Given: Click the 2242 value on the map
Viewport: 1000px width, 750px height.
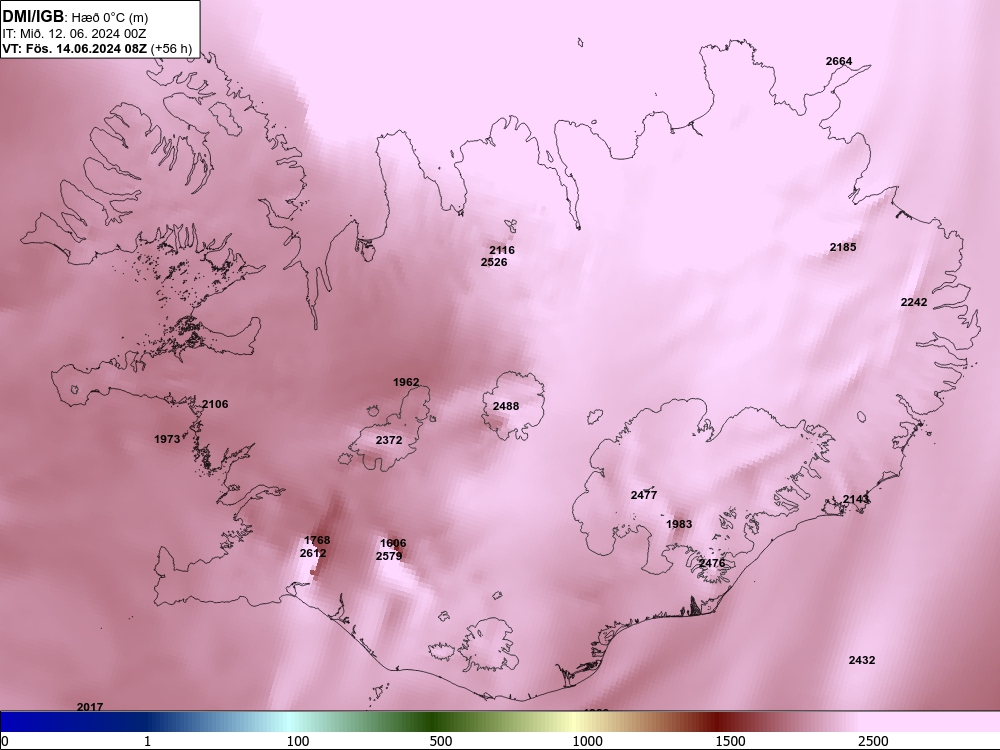Looking at the screenshot, I should 914,302.
